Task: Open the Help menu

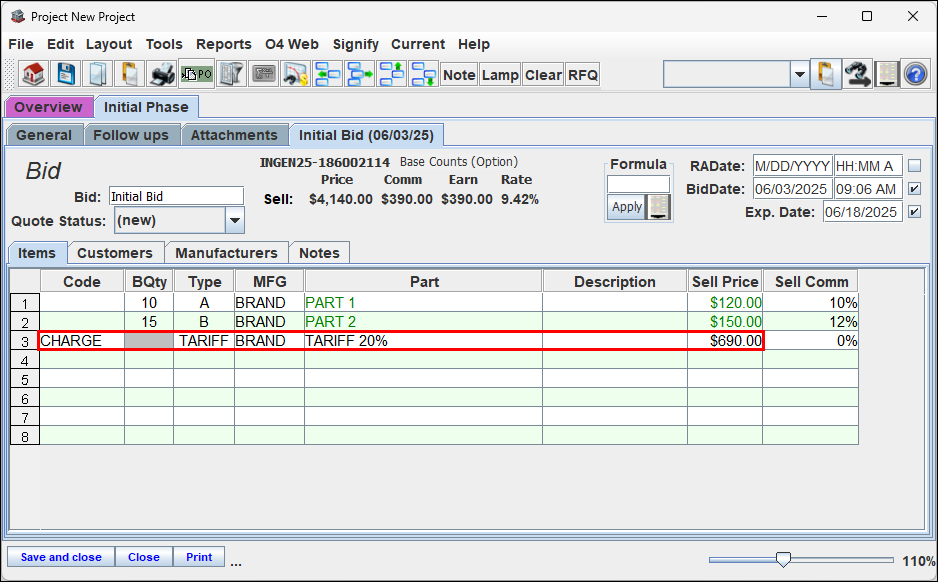Action: (x=474, y=44)
